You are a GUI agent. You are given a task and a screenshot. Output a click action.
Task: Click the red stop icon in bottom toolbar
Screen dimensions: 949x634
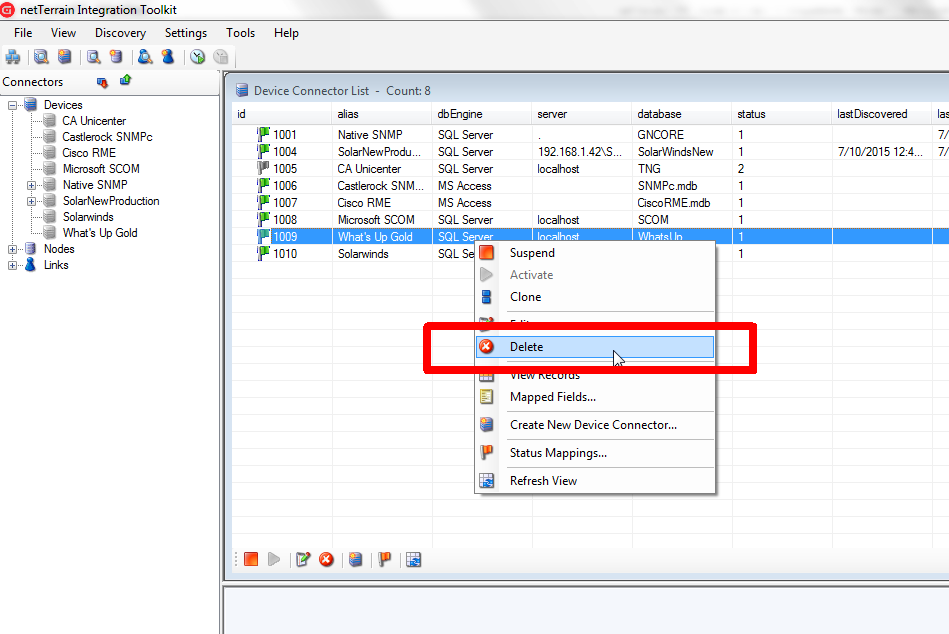[251, 560]
